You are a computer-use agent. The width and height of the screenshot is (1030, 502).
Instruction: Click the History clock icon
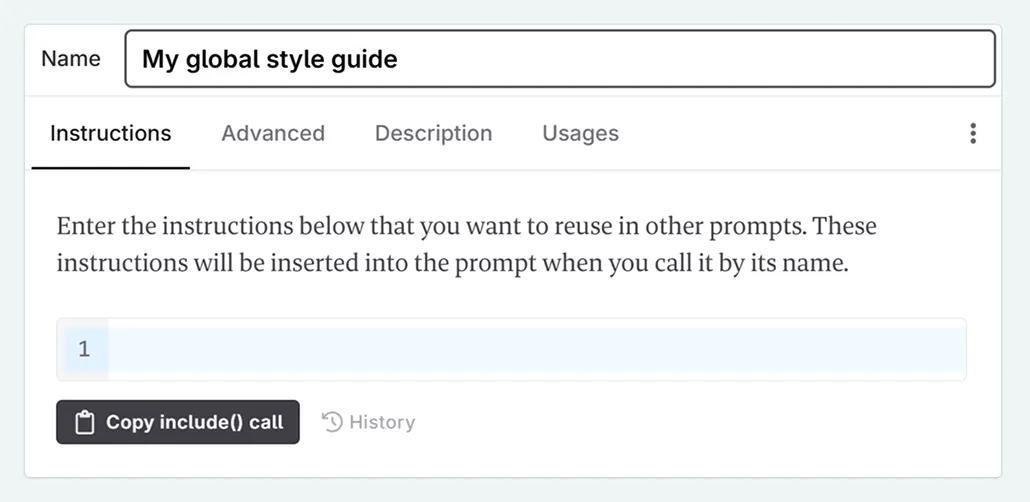[332, 422]
